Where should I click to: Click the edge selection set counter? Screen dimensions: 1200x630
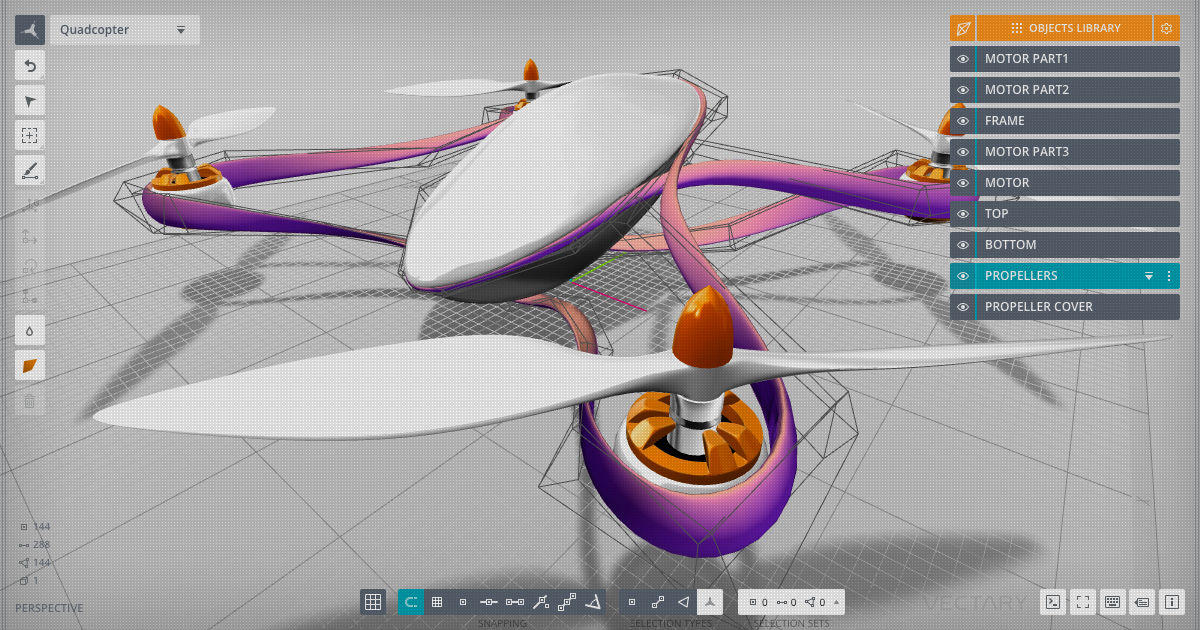click(787, 602)
